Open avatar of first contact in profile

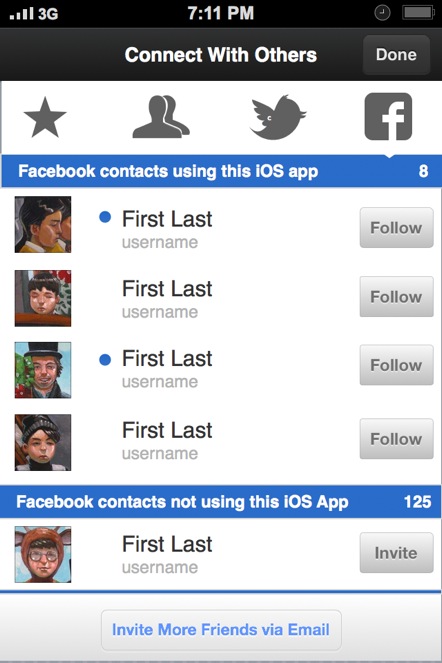point(43,225)
